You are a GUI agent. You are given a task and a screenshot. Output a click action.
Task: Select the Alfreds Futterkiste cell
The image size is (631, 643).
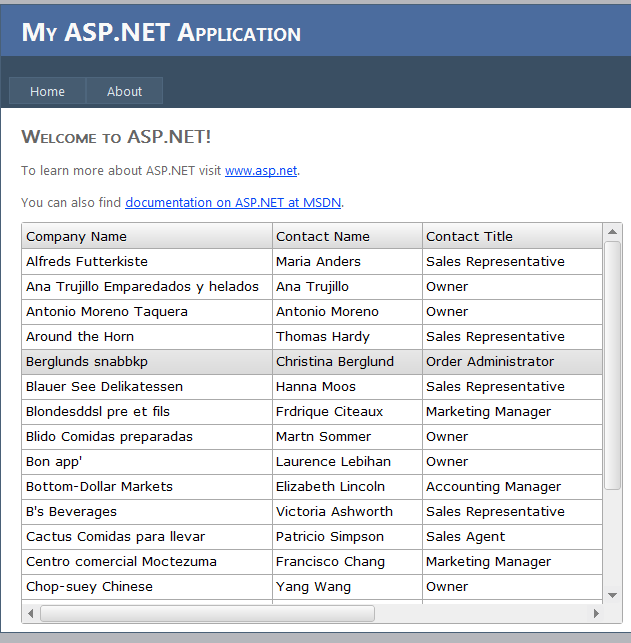coord(147,262)
